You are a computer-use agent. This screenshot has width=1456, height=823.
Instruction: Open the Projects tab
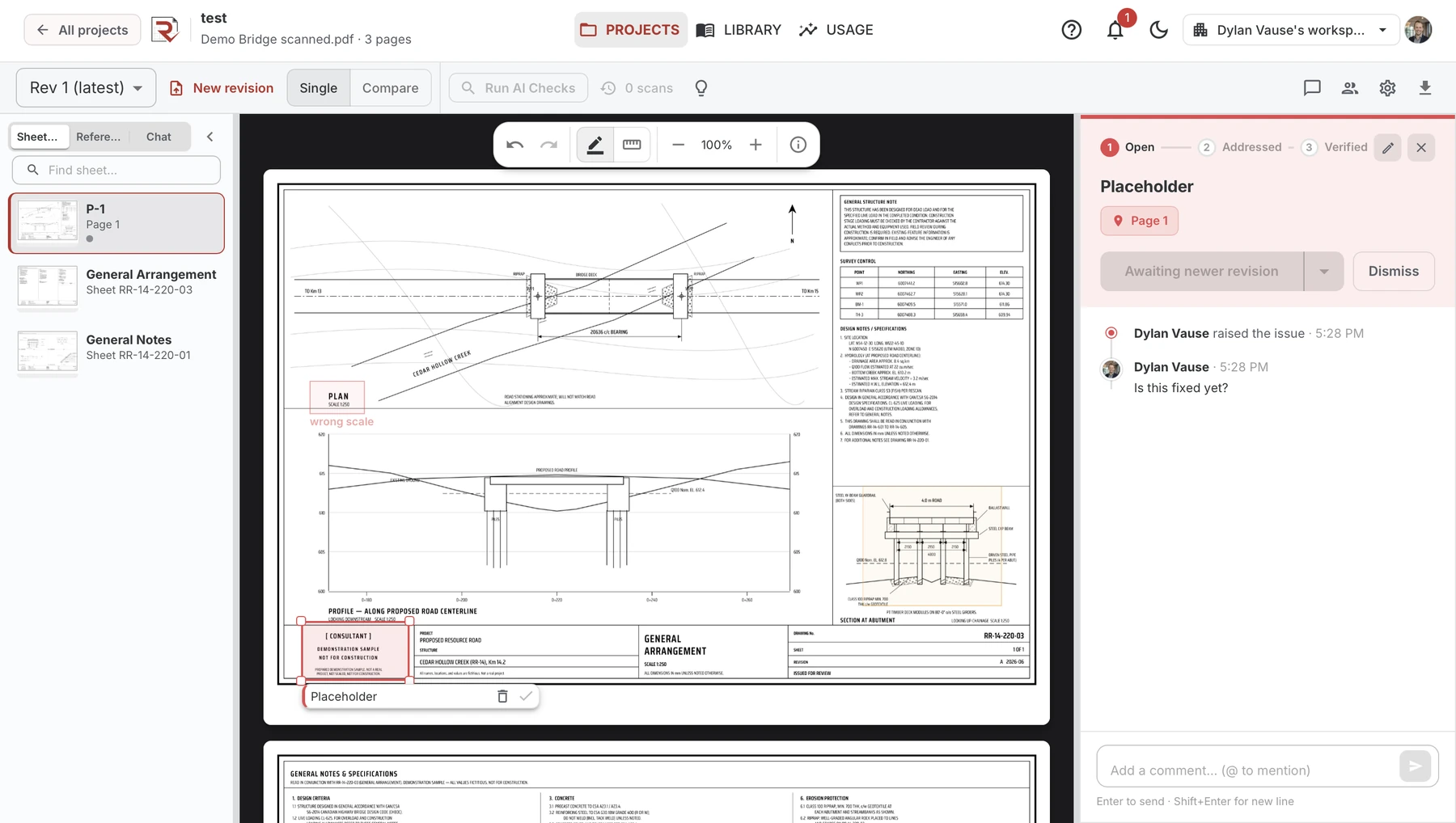point(631,30)
